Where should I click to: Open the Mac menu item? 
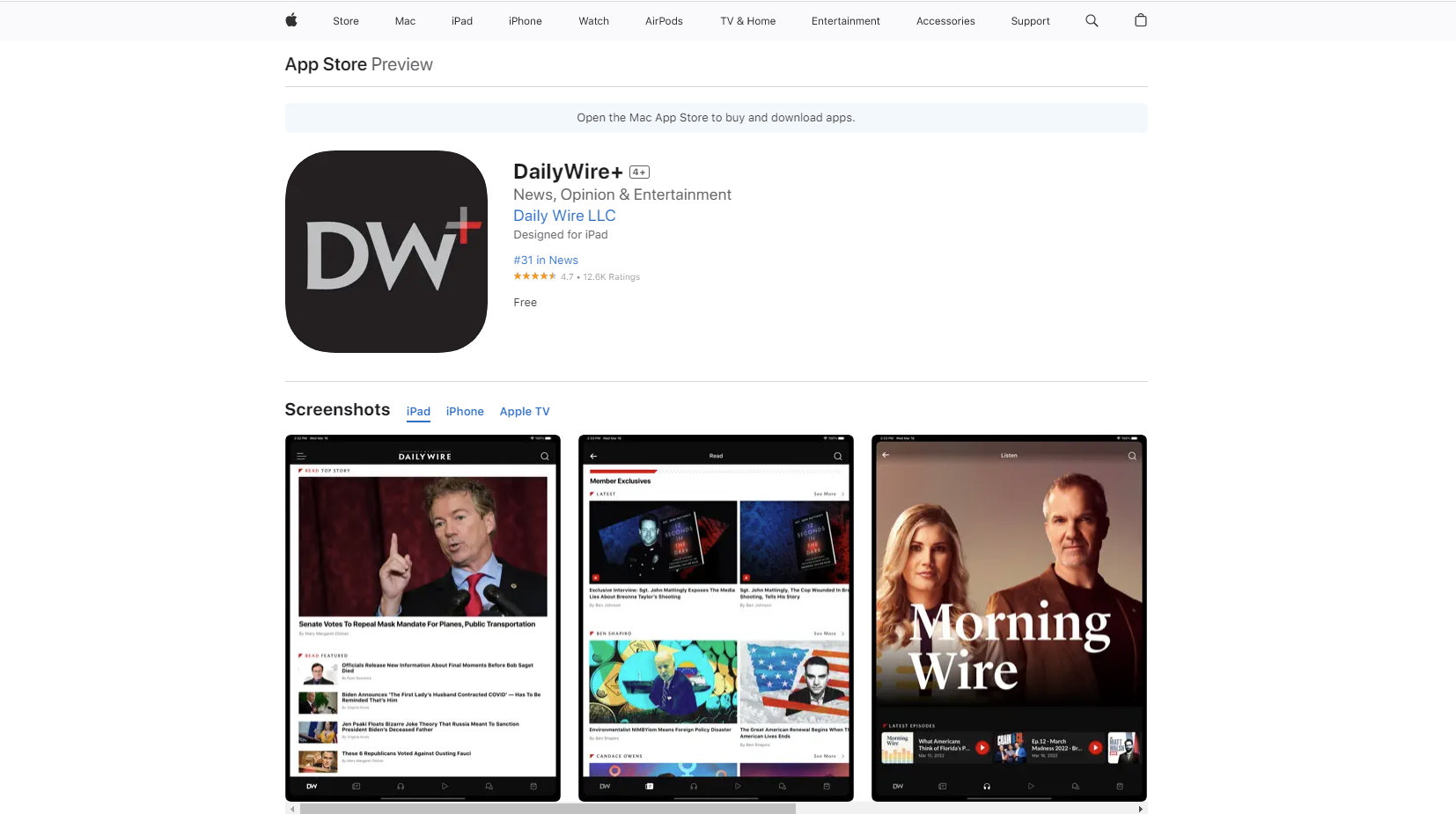404,20
